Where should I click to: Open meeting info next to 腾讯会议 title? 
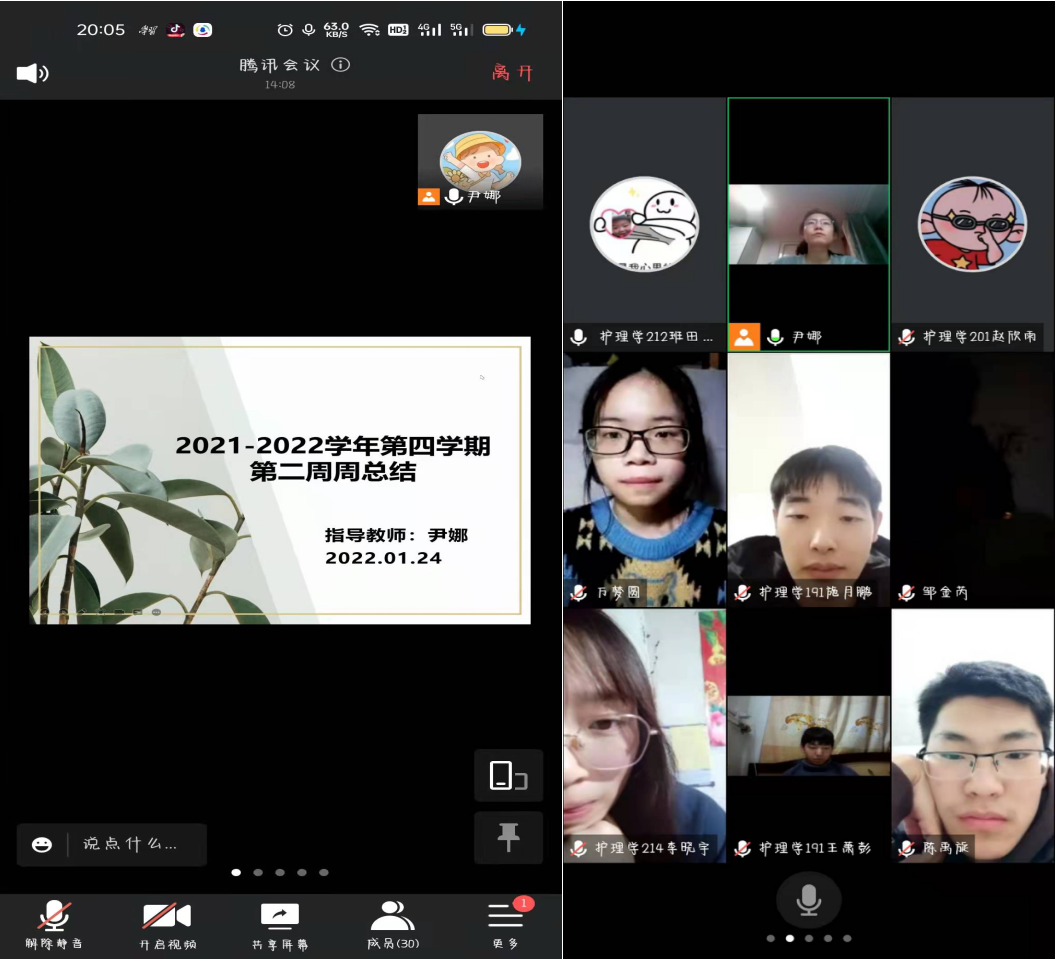(x=340, y=65)
